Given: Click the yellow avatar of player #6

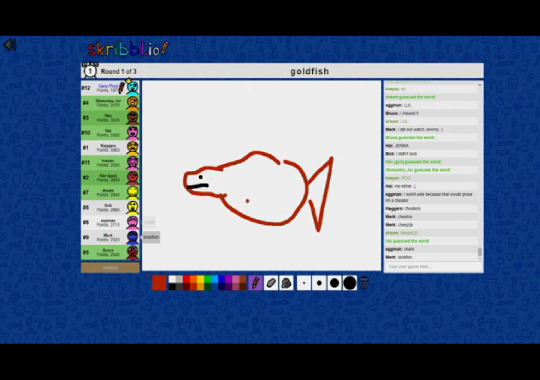Looking at the screenshot, I should pos(133,207).
